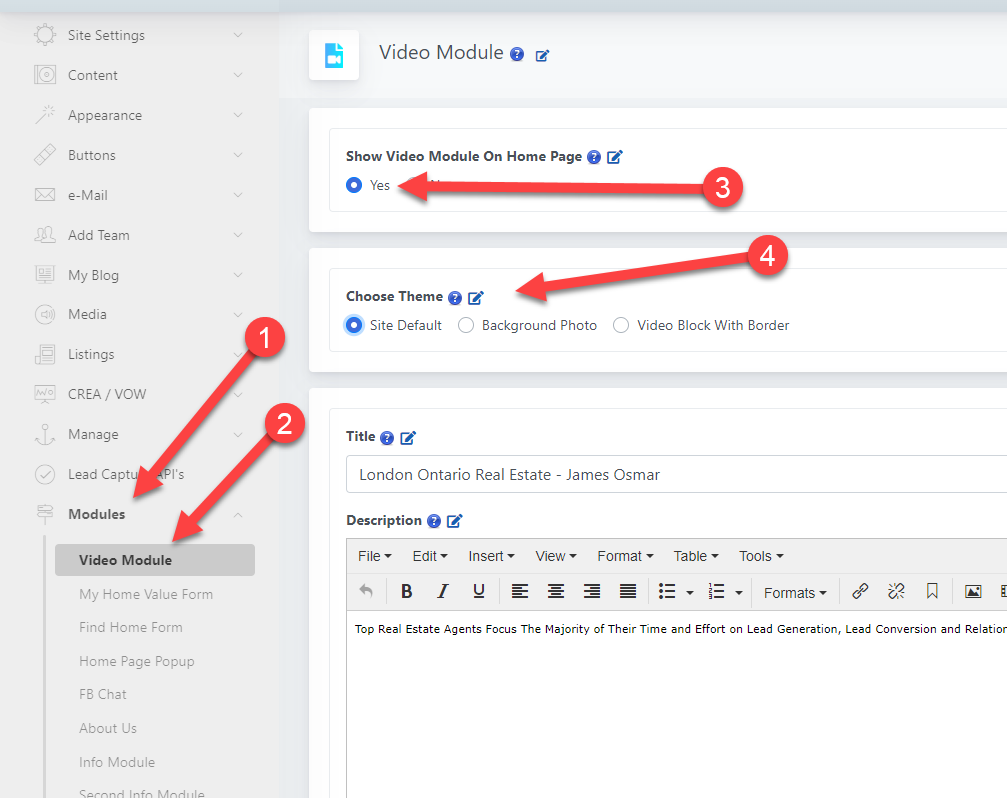Apply italic formatting in editor toolbar

pyautogui.click(x=443, y=592)
